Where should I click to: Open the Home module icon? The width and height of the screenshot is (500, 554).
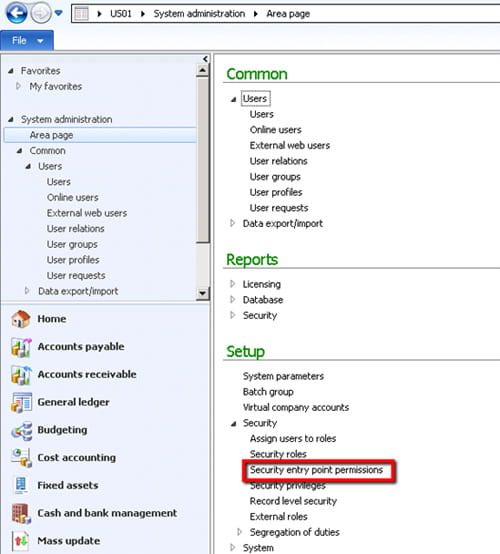click(21, 319)
